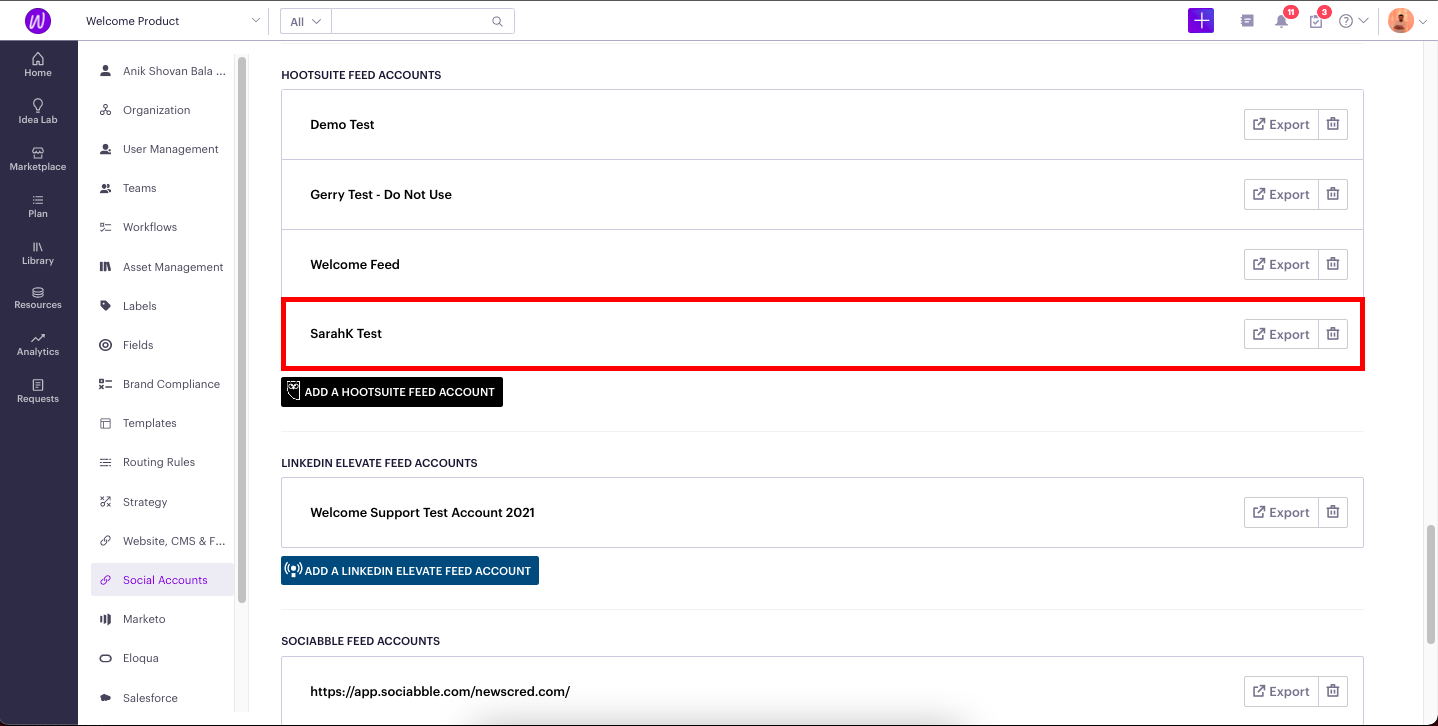Click Add a Hootsuite Feed Account
Viewport: 1438px width, 726px height.
392,392
